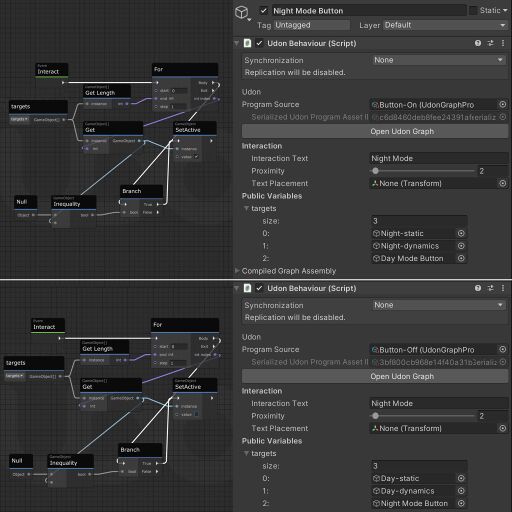Click the GameObject cube icon in header
Viewport: 512px width, 512px height.
242,12
